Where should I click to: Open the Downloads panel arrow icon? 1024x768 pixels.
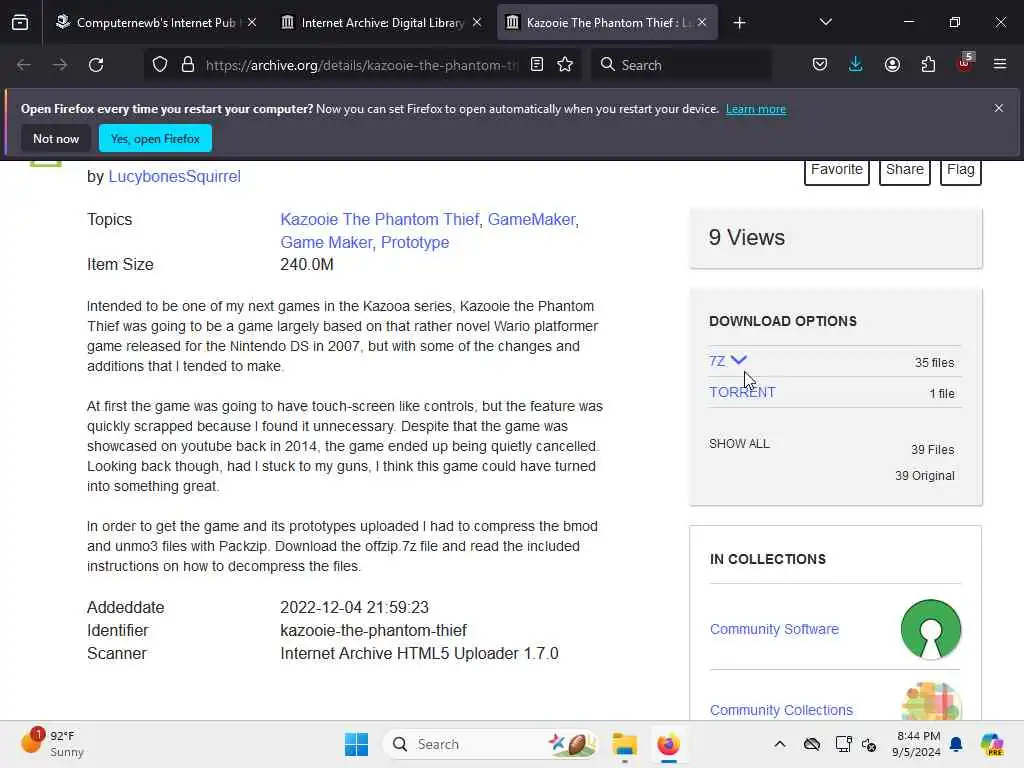click(856, 65)
